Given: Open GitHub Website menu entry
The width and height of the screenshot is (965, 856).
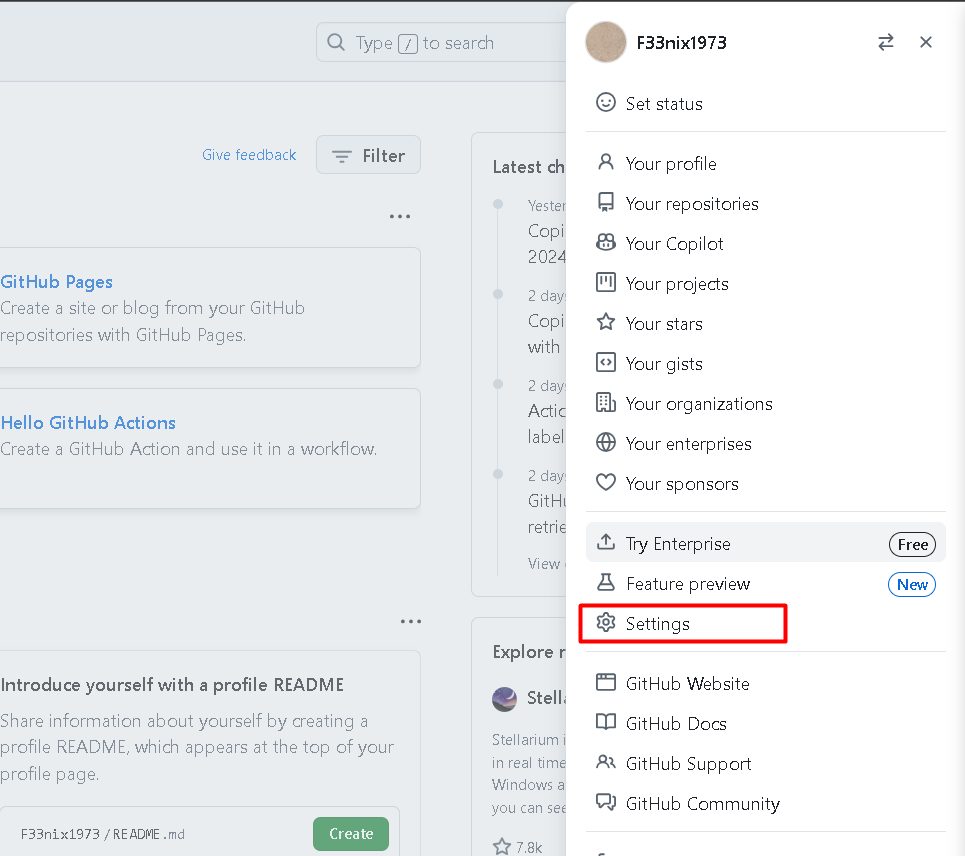Looking at the screenshot, I should pyautogui.click(x=766, y=683).
